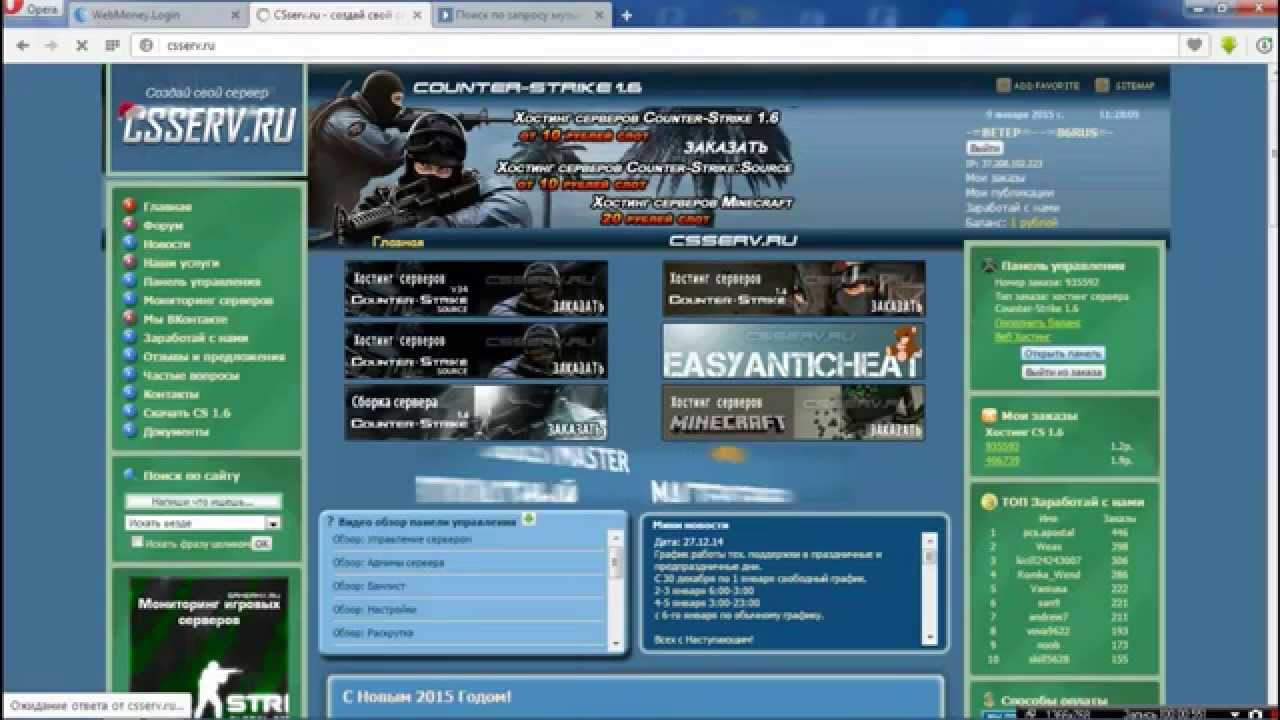Open Скачать CS 1.6 in the left menu
The height and width of the screenshot is (720, 1280).
pos(186,413)
